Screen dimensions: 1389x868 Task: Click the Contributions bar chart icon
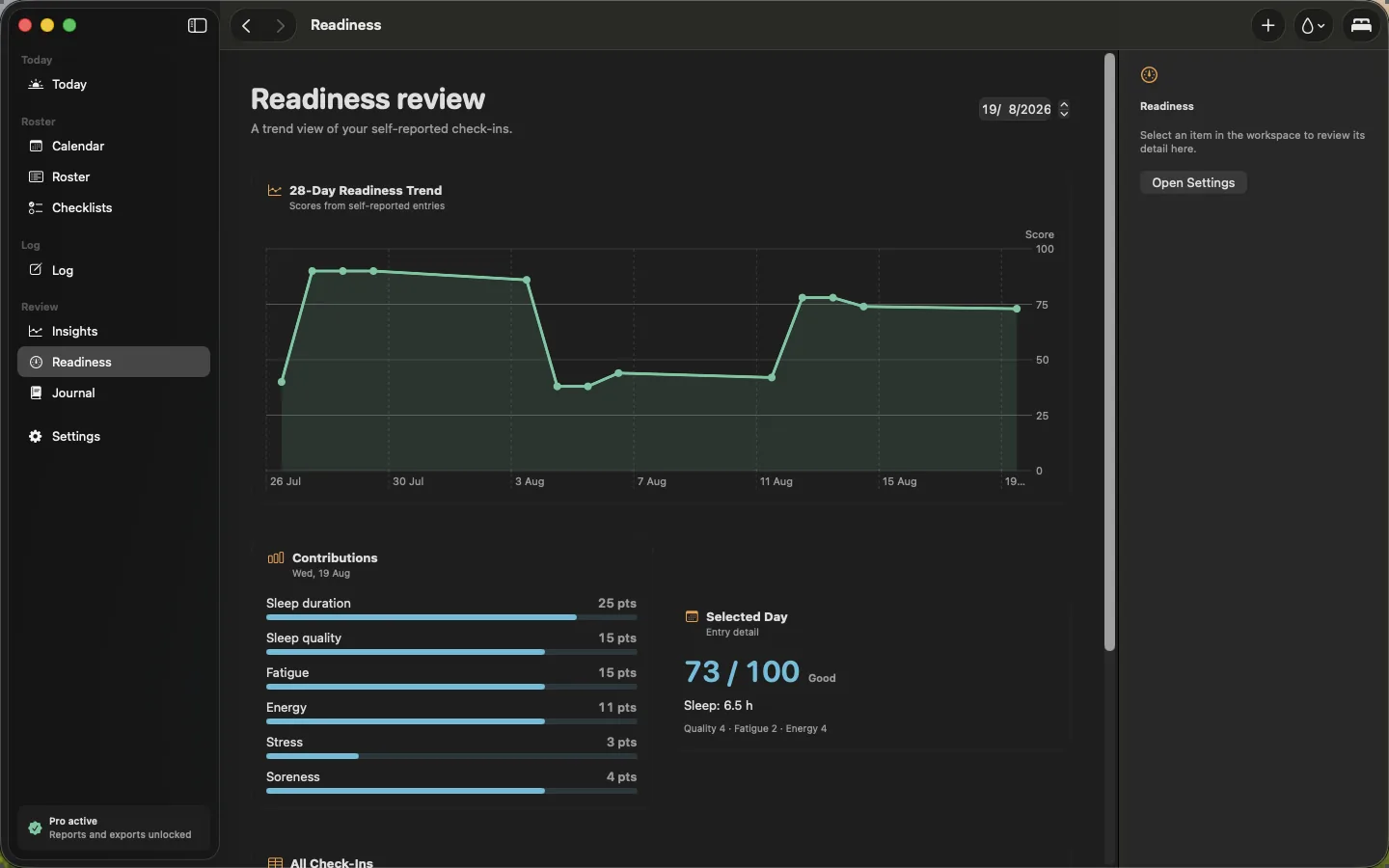pyautogui.click(x=276, y=558)
